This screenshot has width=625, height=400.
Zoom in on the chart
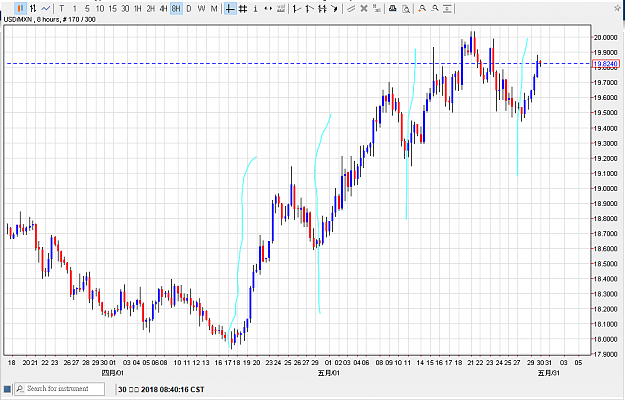[422, 9]
